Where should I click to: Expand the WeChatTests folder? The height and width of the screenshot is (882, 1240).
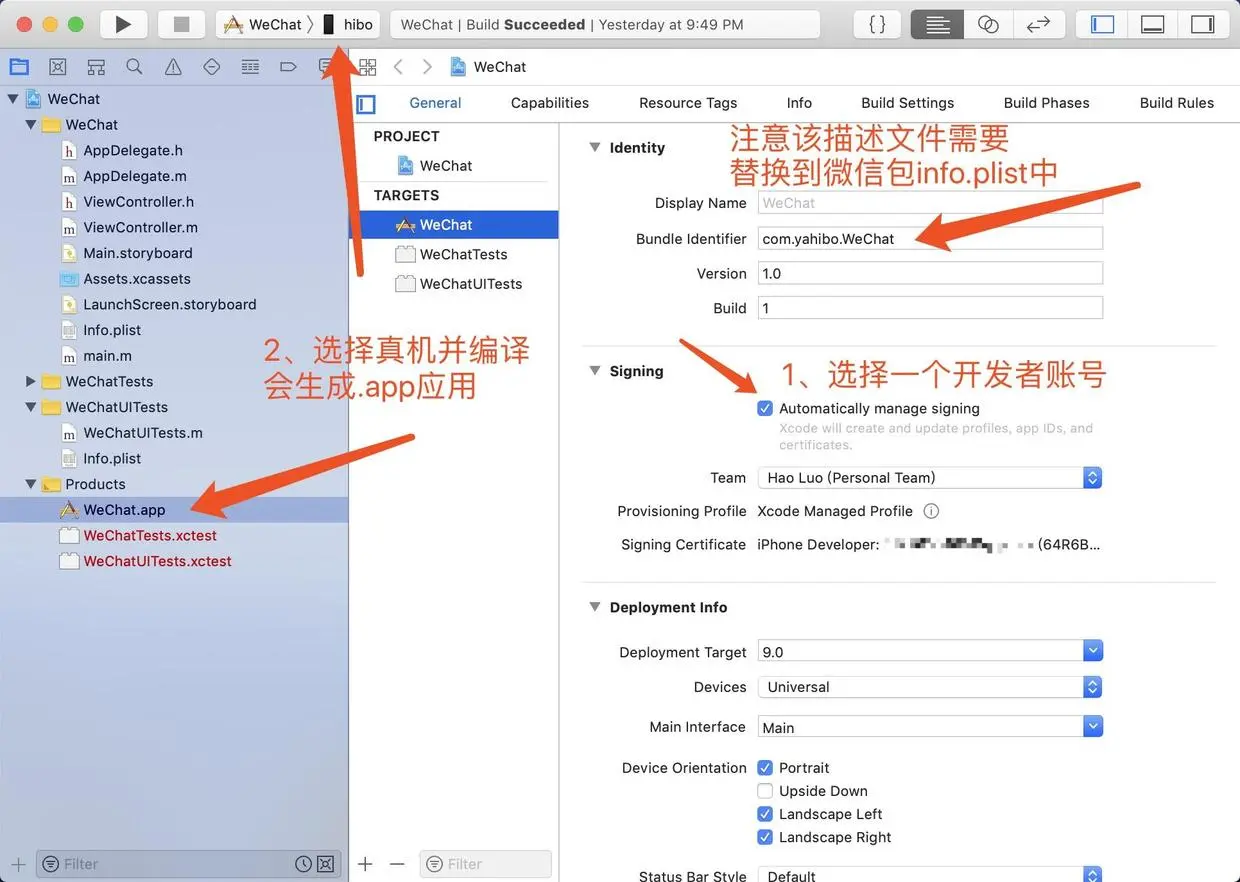pyautogui.click(x=31, y=381)
